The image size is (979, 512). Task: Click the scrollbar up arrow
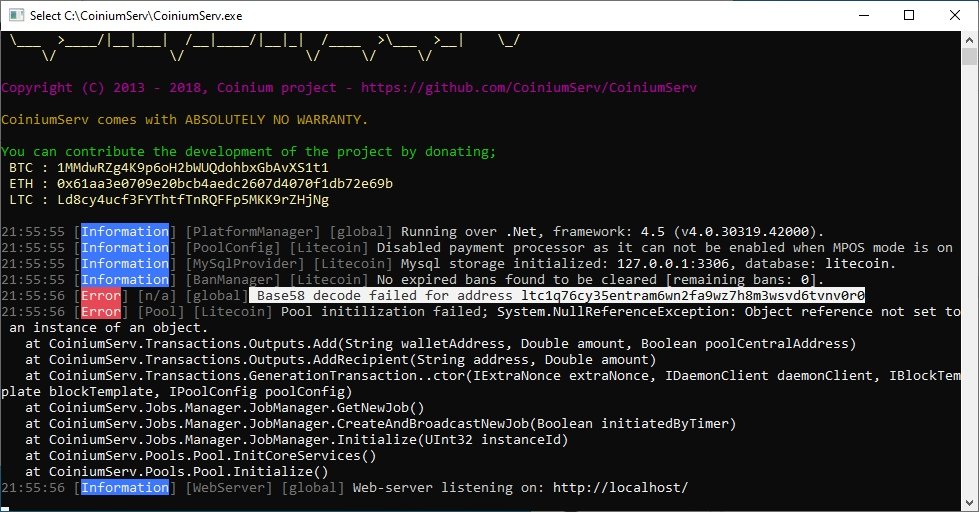pos(970,40)
